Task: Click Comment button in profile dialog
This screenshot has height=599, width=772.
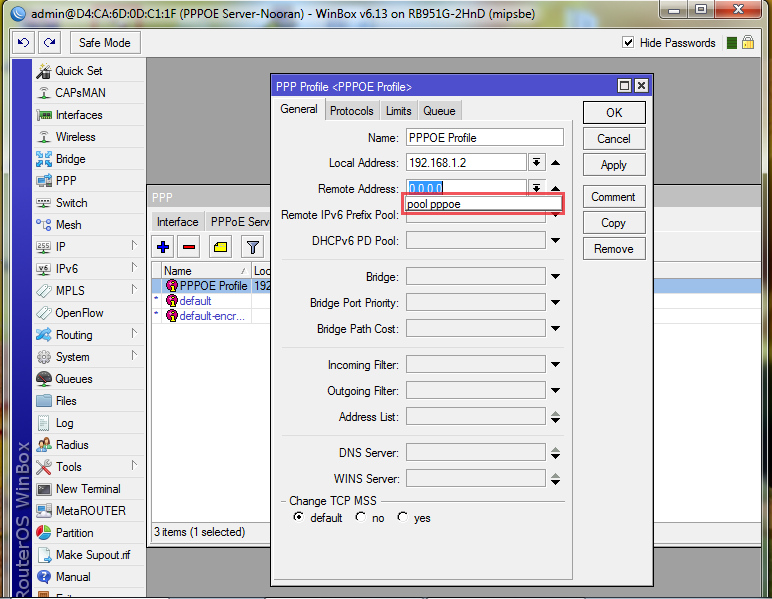Action: point(614,197)
